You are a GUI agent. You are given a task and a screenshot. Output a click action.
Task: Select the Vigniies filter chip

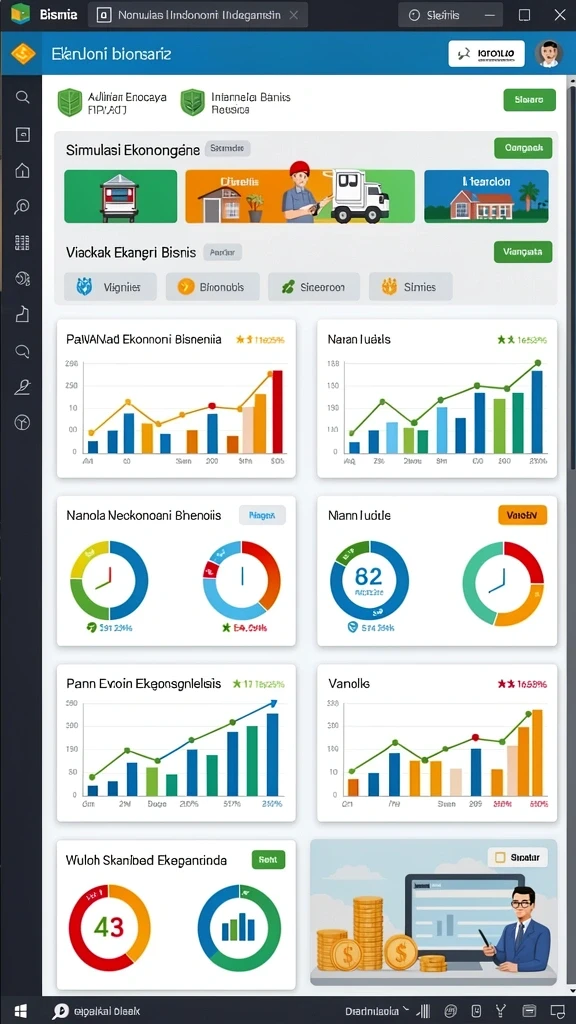(x=110, y=286)
